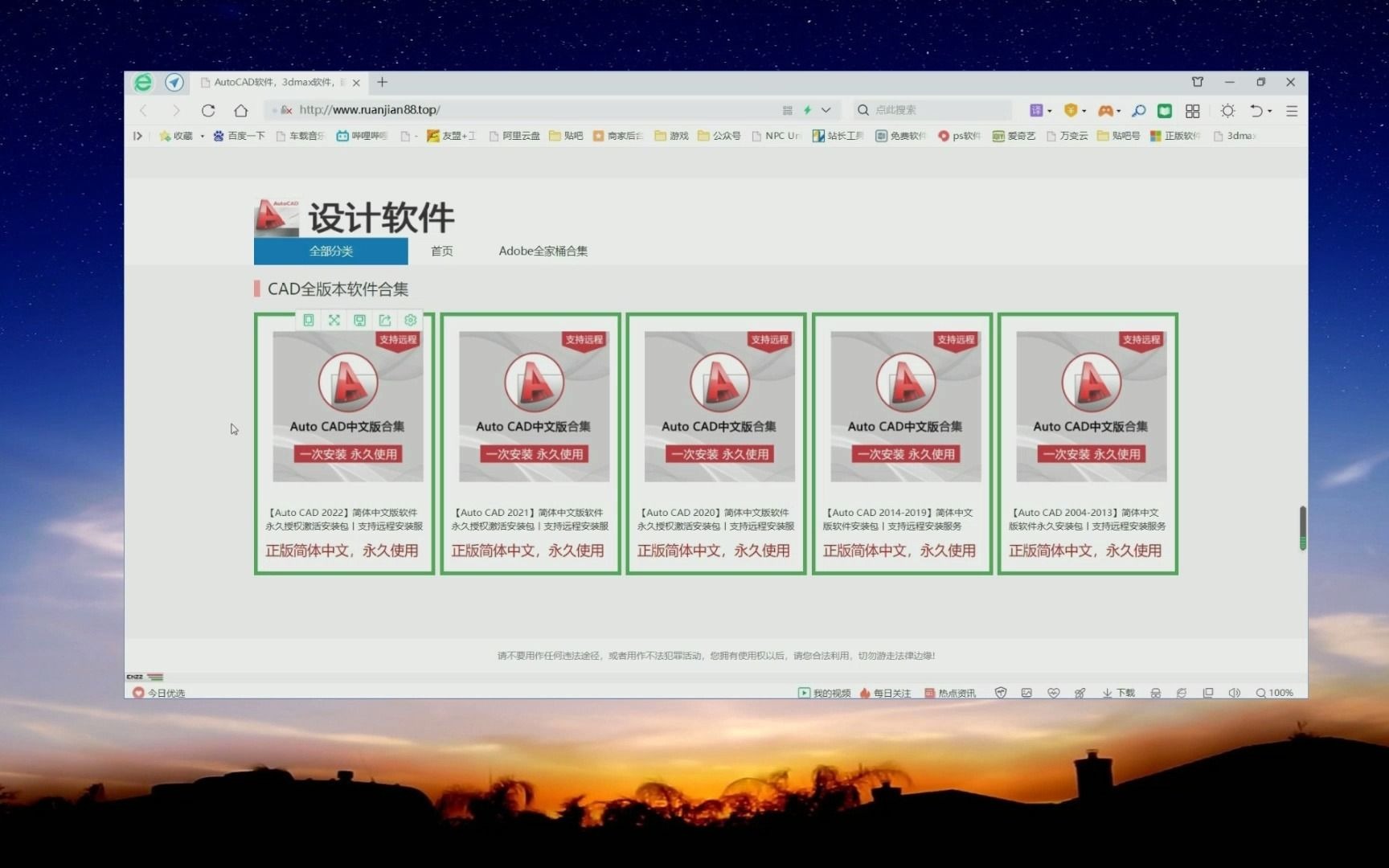Reload the current page

point(208,110)
